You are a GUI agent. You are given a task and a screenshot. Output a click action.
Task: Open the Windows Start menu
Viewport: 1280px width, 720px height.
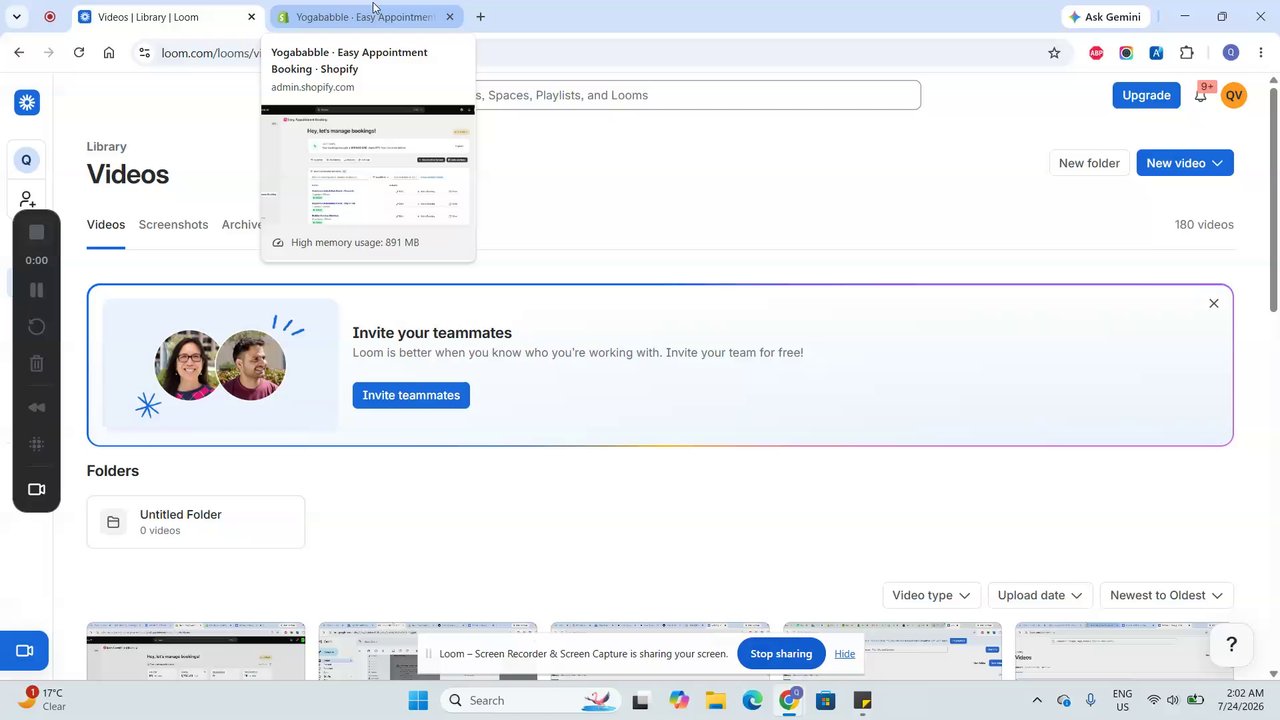pos(418,700)
